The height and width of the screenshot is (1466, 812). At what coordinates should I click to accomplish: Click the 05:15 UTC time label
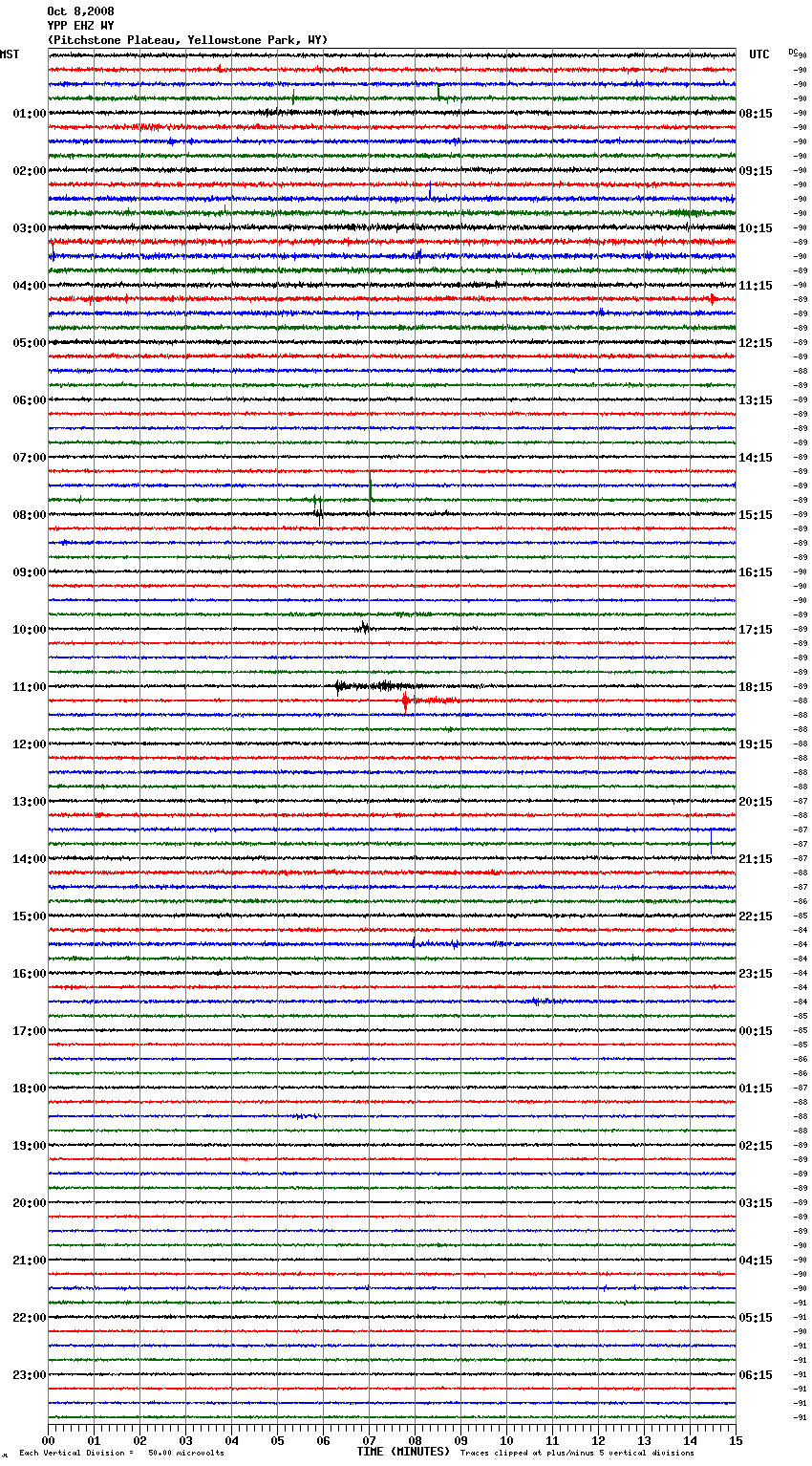tap(756, 1318)
